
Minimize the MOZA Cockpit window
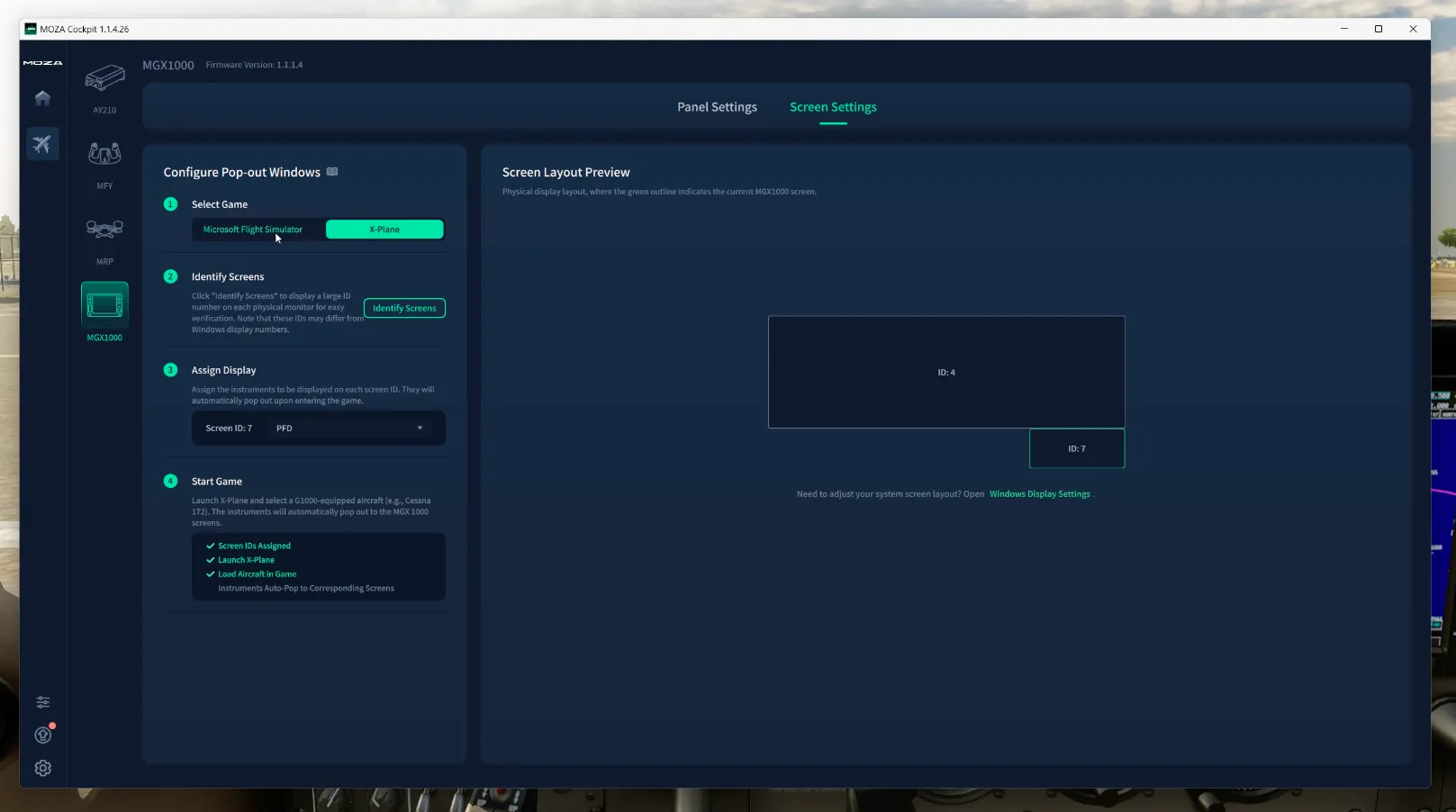point(1344,29)
